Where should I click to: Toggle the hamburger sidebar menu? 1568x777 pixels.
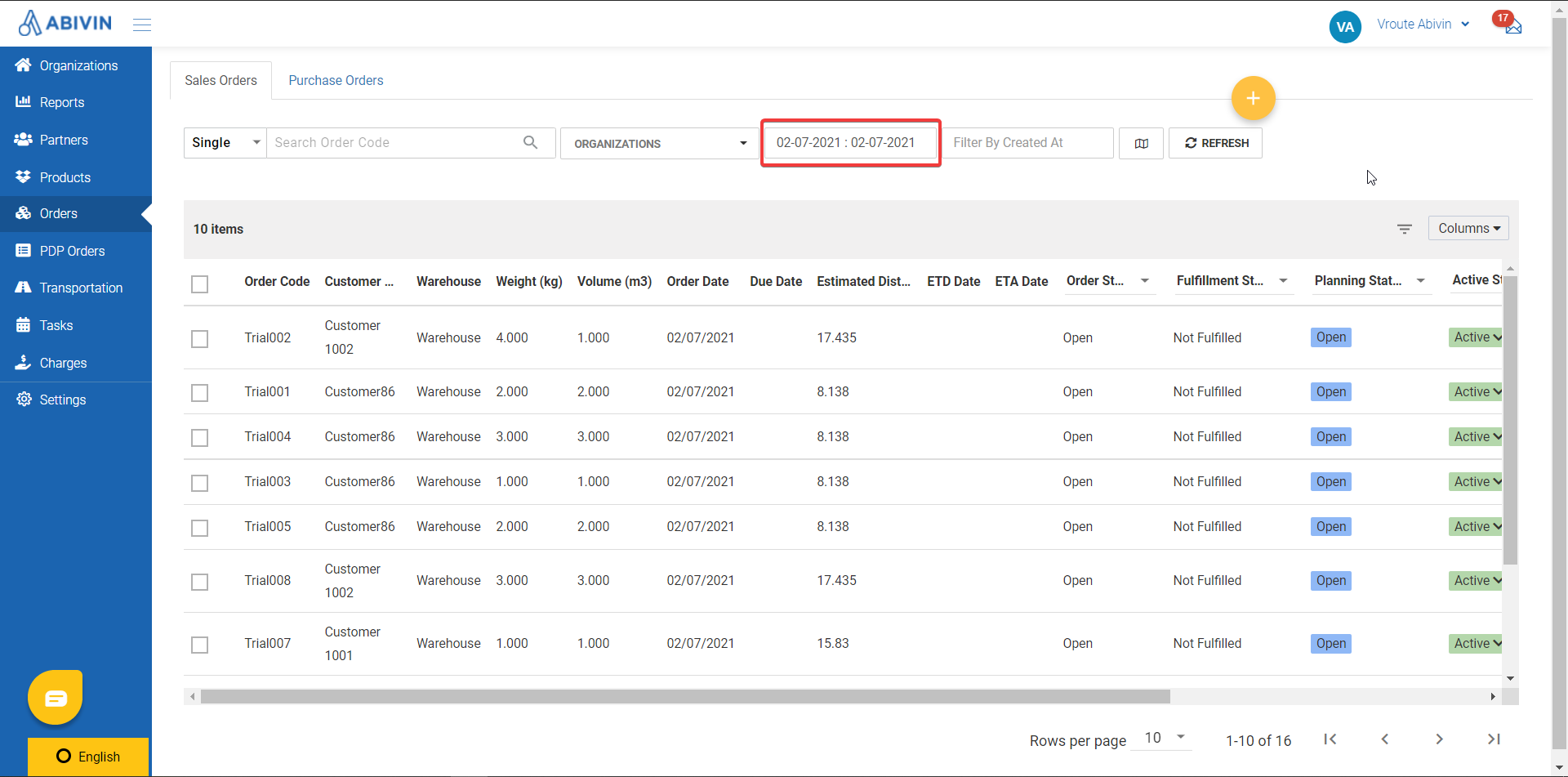(142, 25)
